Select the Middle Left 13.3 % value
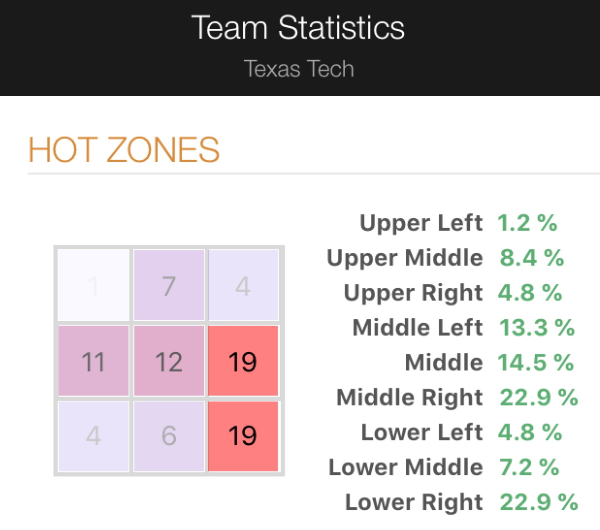600x530 pixels. (x=537, y=328)
